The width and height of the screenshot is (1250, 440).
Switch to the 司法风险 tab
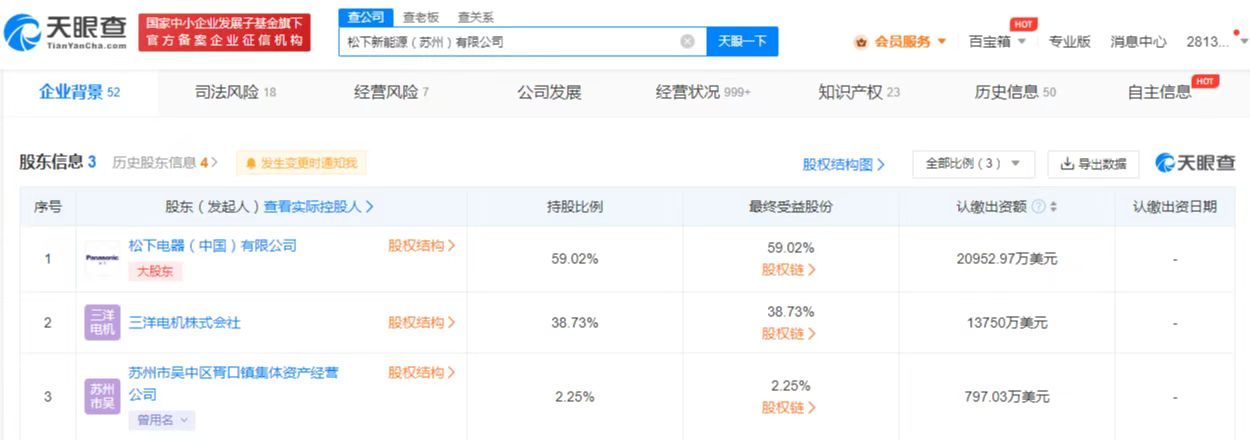pos(235,92)
